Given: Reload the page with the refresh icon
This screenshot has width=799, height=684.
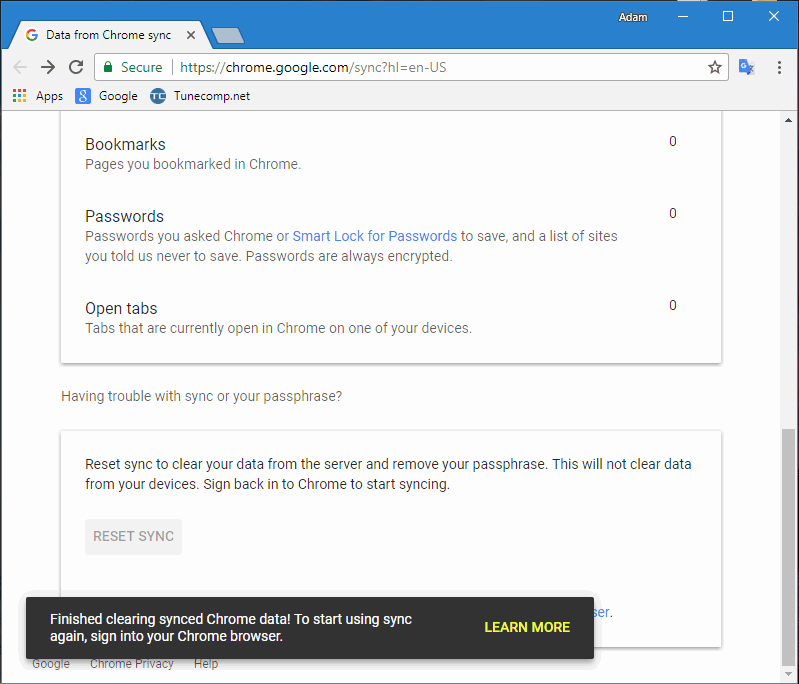Looking at the screenshot, I should click(76, 67).
